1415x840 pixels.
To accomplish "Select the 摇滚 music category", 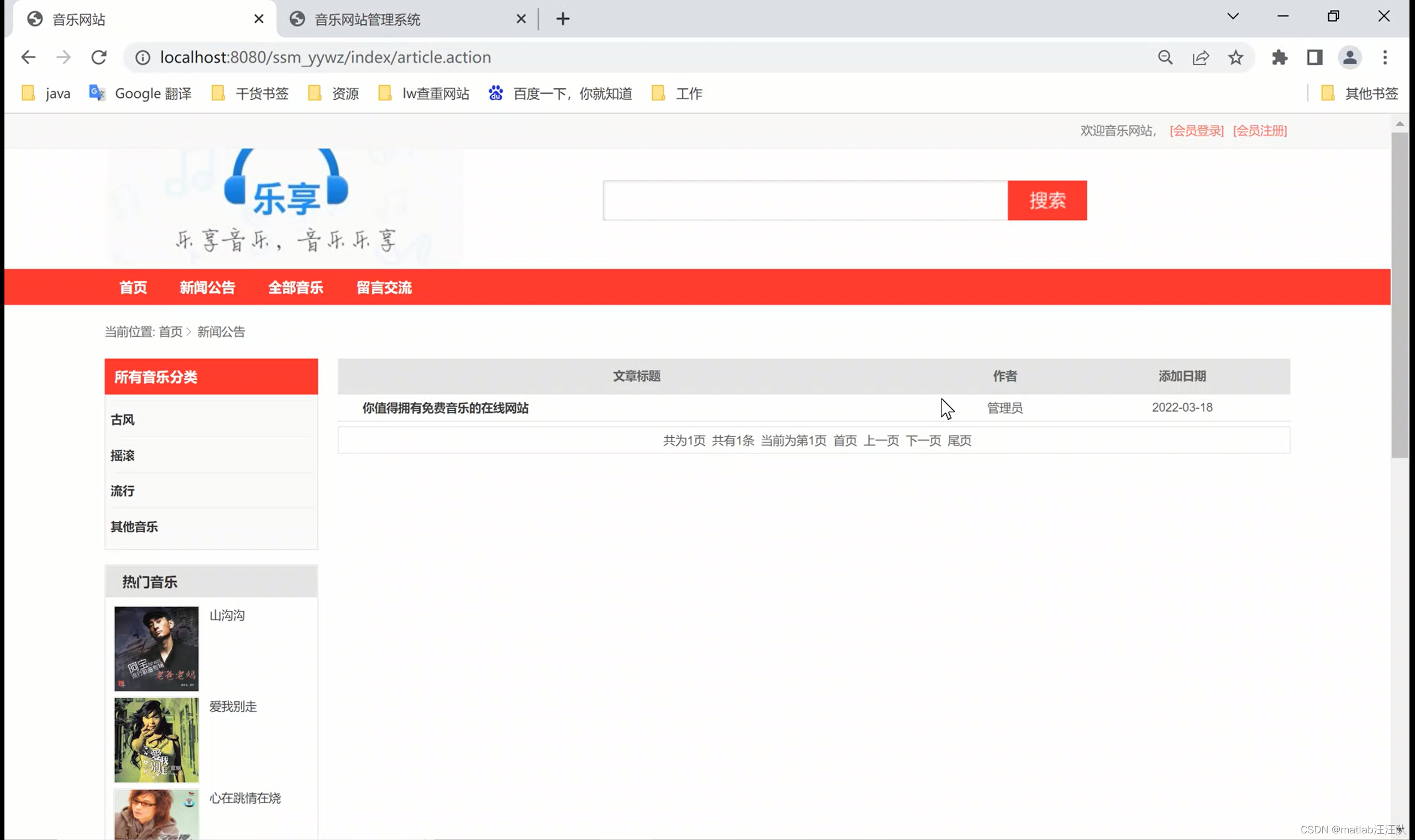I will [x=122, y=456].
